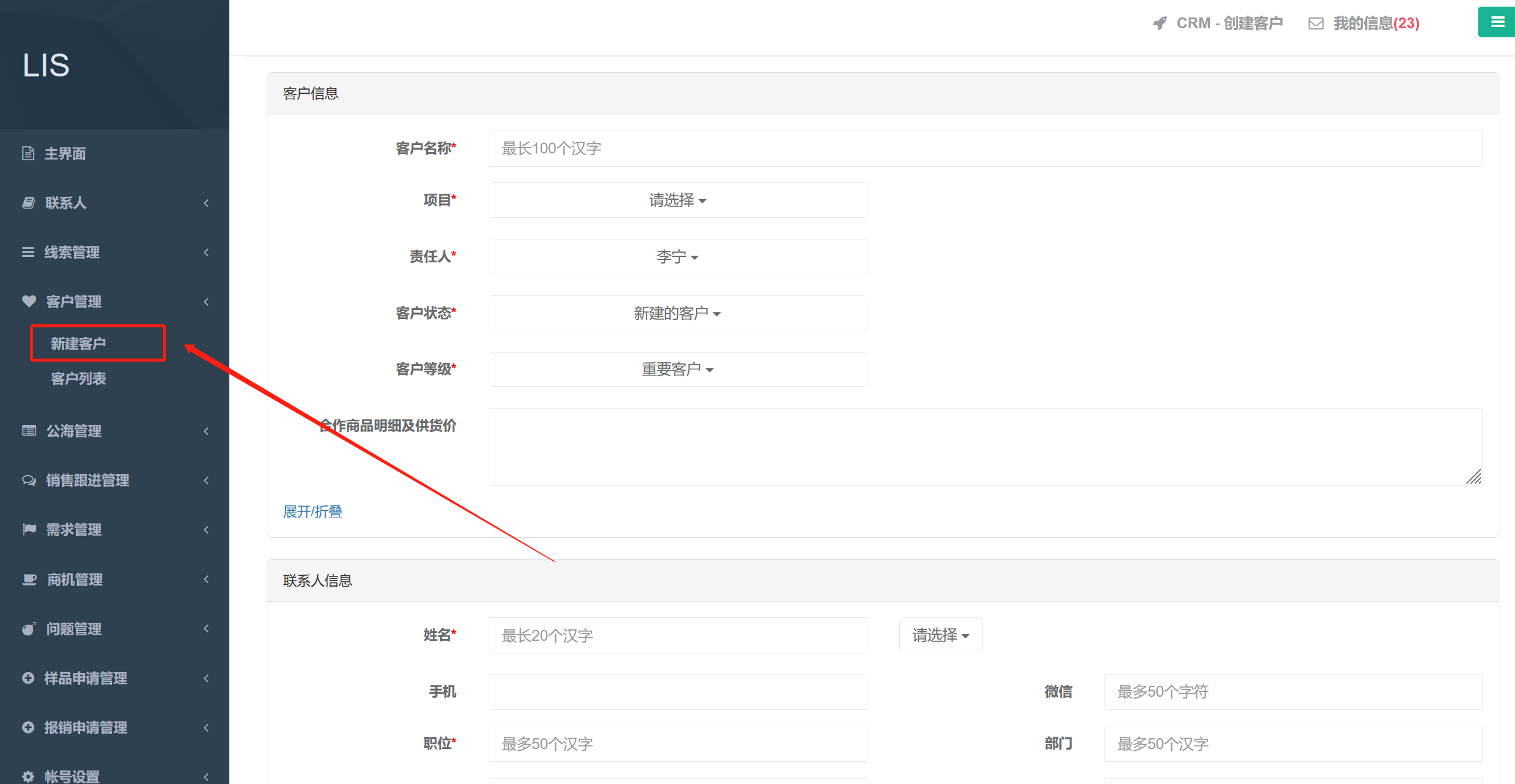Image resolution: width=1515 pixels, height=784 pixels.
Task: Click the LIS logo
Action: coord(46,65)
